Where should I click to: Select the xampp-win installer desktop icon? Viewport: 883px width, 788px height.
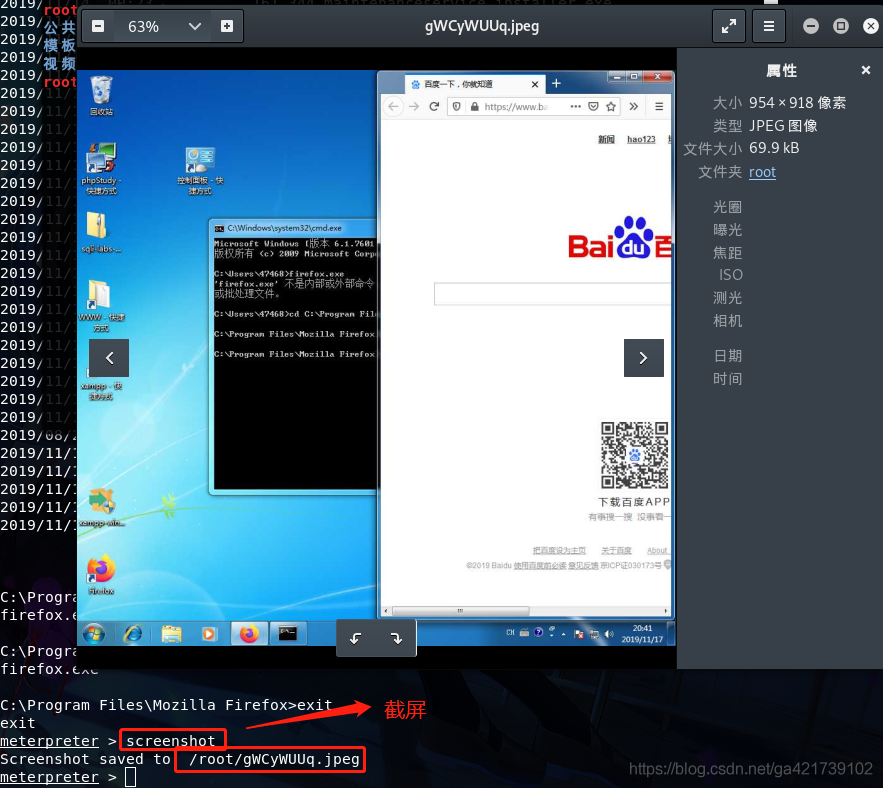click(101, 507)
